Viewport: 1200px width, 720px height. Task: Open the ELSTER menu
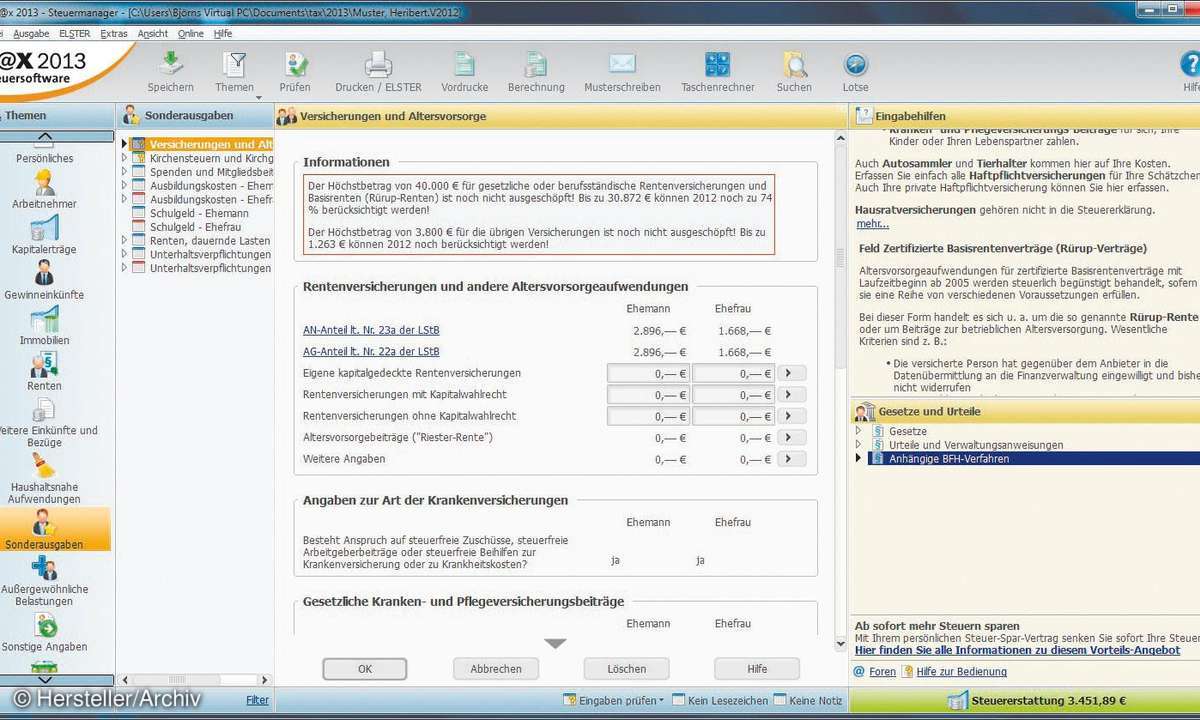tap(75, 33)
